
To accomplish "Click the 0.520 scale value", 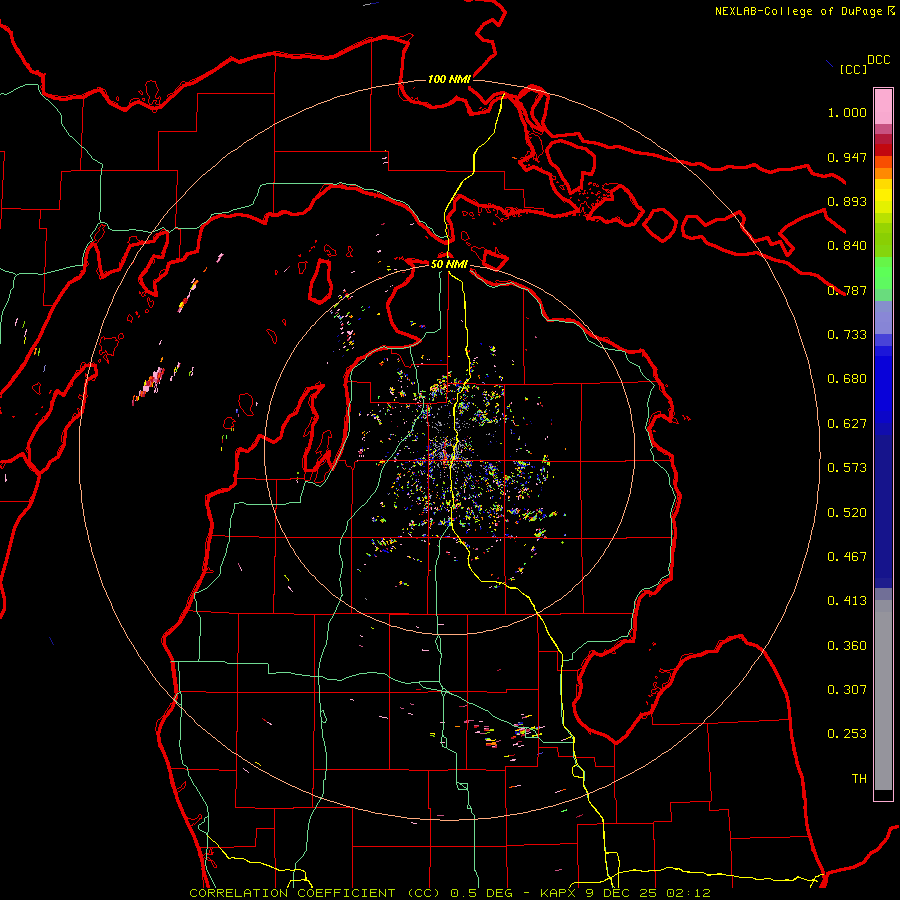I will click(x=847, y=513).
